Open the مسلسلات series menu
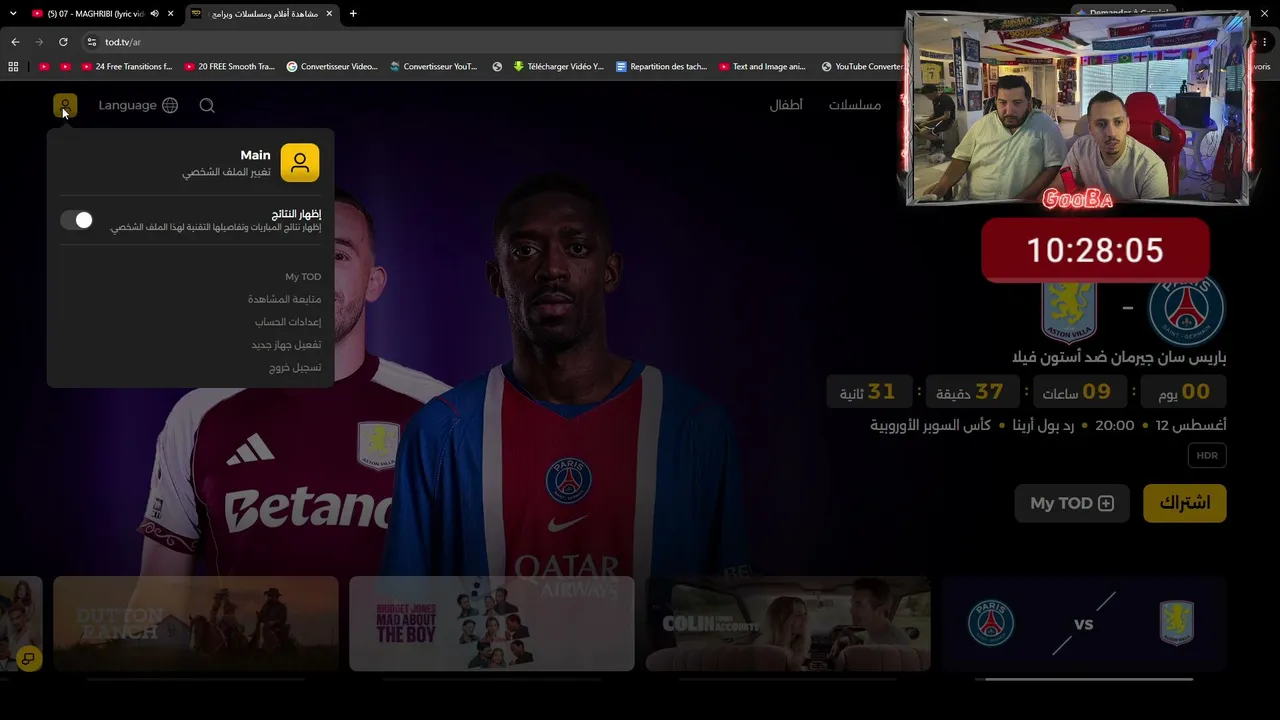Viewport: 1280px width, 720px height. pos(855,105)
